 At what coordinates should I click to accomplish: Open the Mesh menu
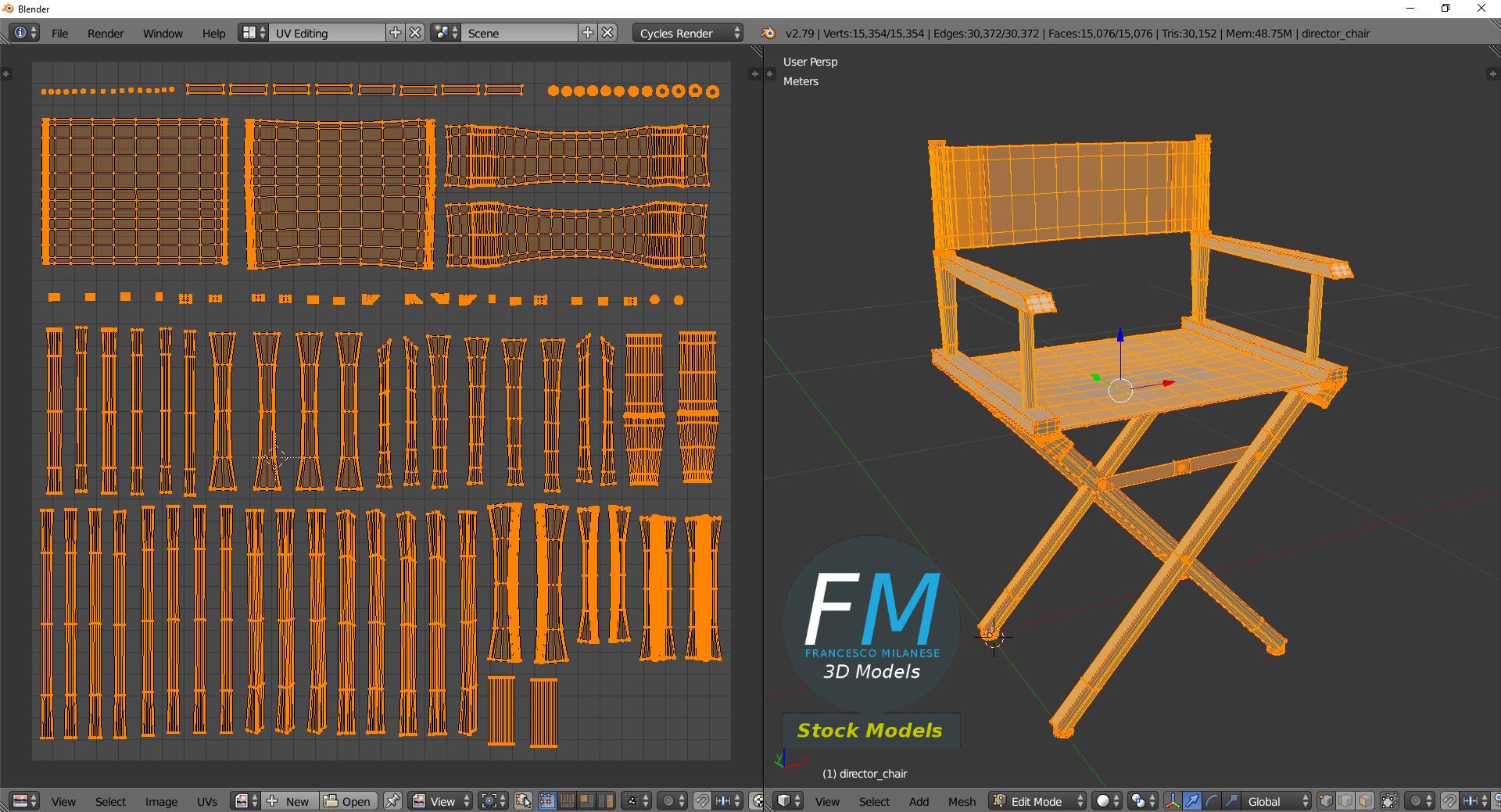click(962, 802)
